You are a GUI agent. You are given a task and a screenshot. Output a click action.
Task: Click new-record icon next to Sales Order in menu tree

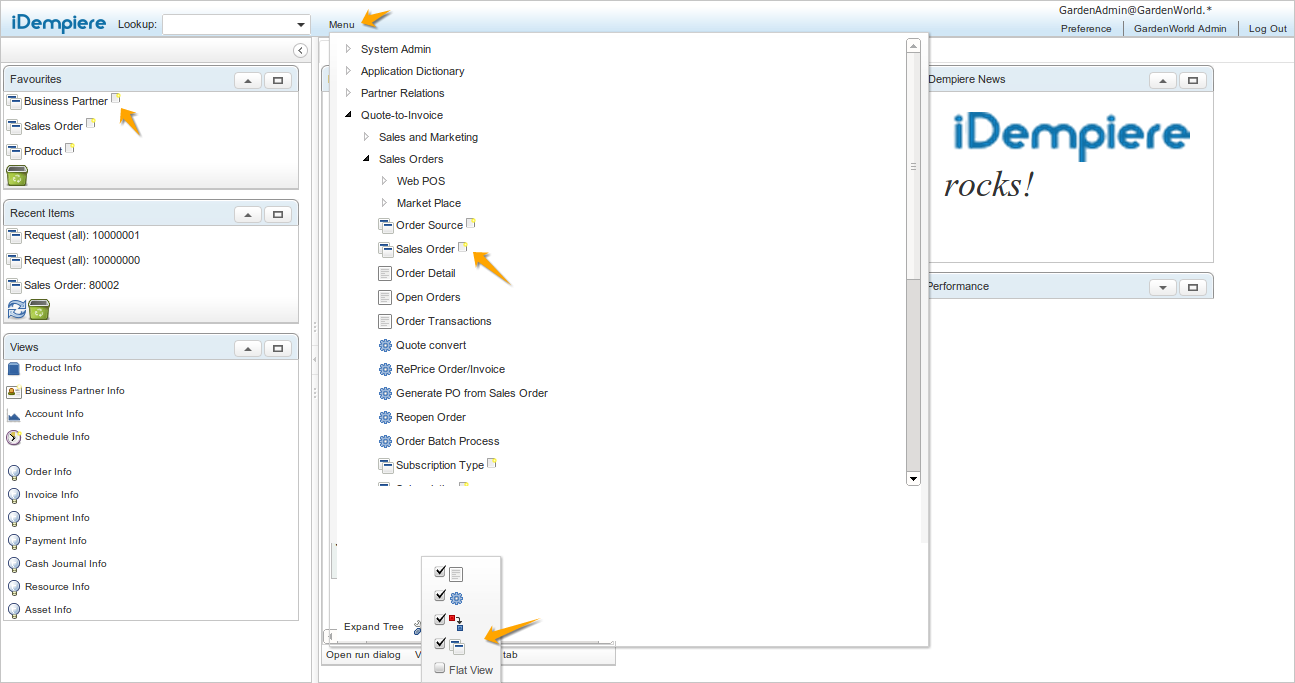tap(463, 247)
